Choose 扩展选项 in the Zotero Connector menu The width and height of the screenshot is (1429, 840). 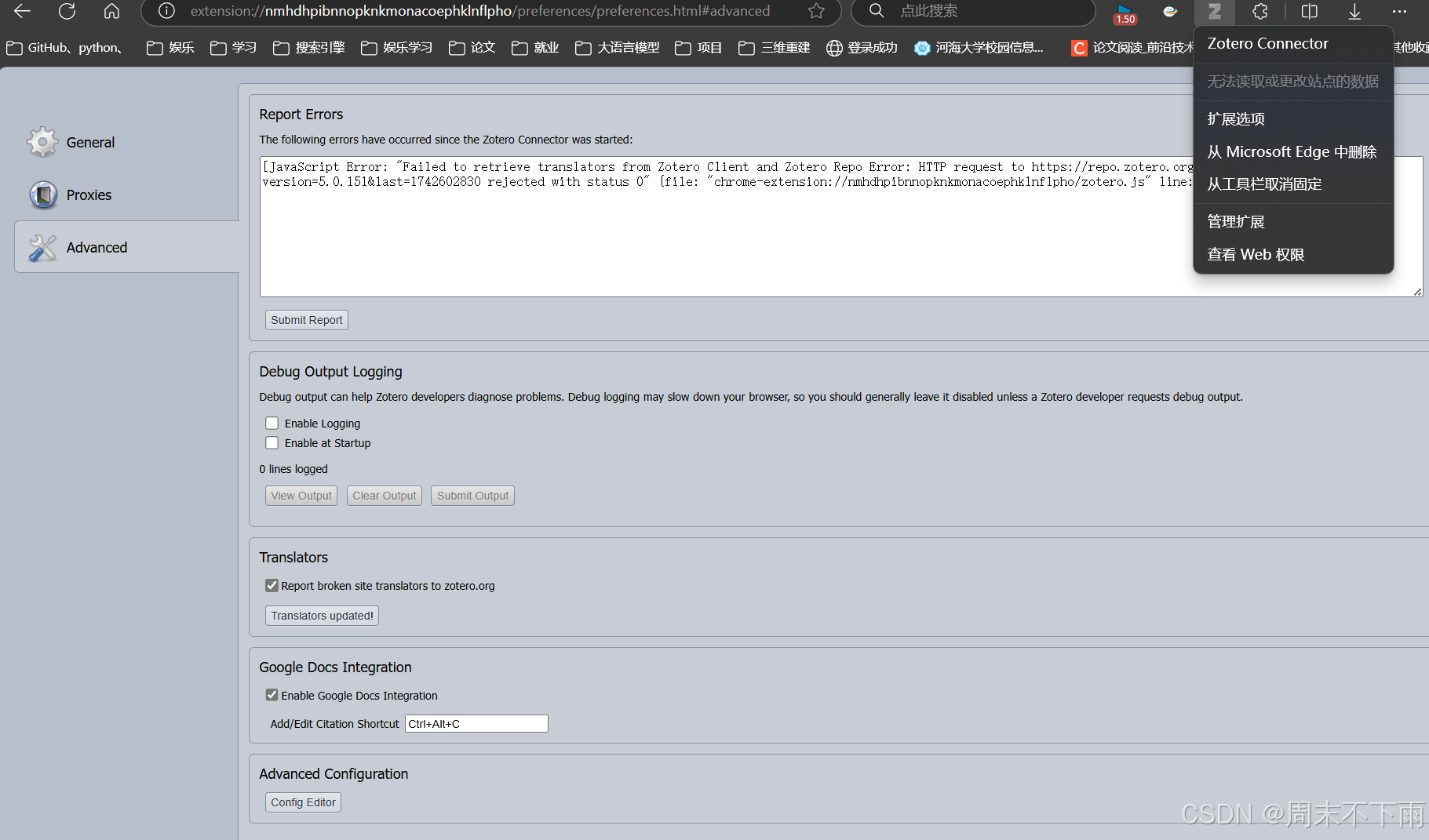point(1292,118)
